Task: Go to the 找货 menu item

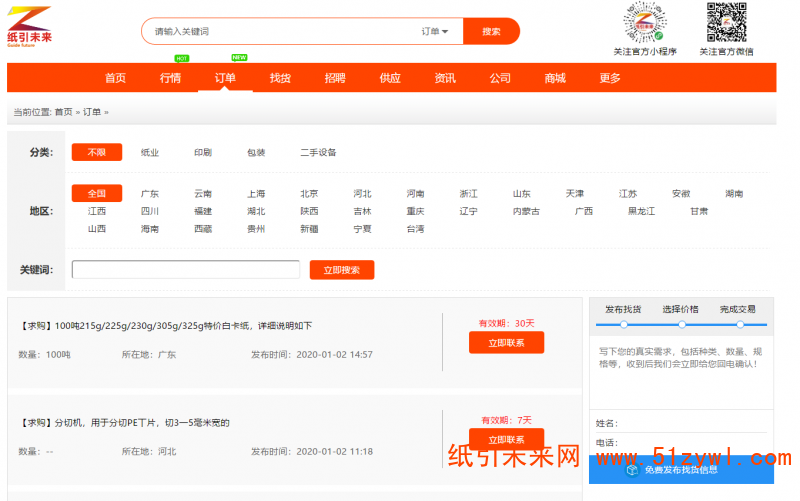Action: 280,78
